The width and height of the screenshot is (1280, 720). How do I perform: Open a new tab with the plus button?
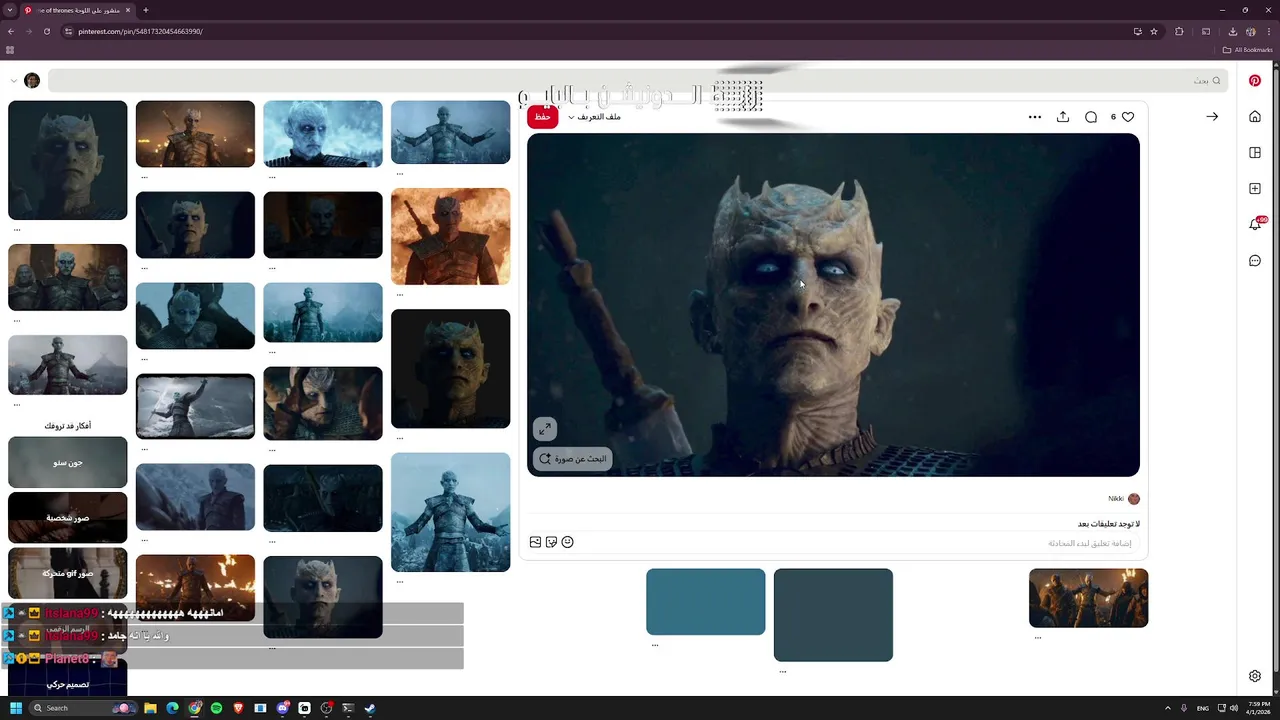click(x=146, y=10)
